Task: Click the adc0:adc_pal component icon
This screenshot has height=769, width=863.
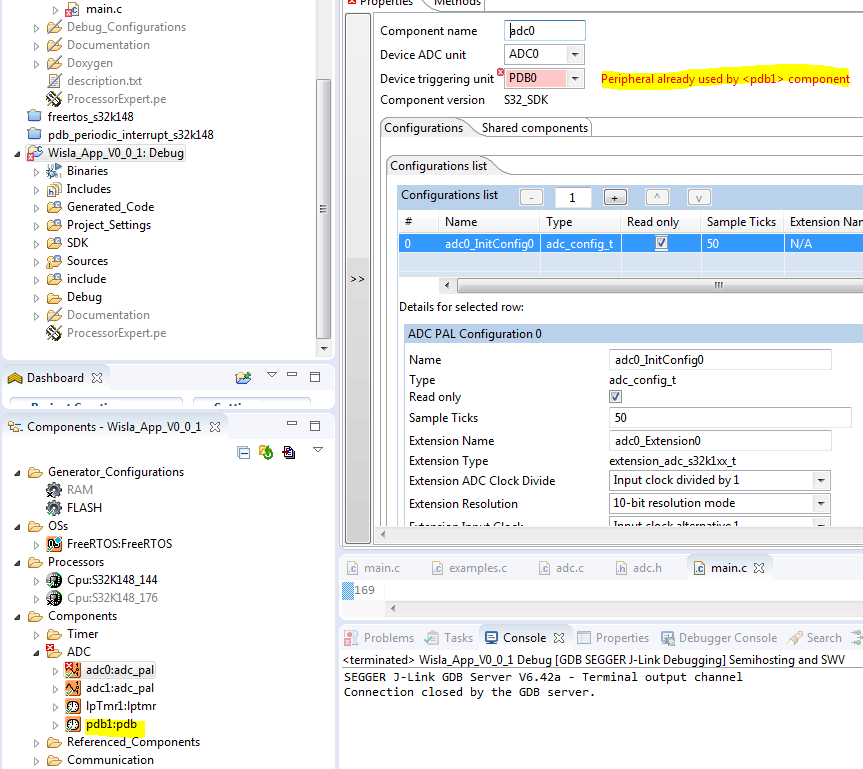Action: click(73, 670)
